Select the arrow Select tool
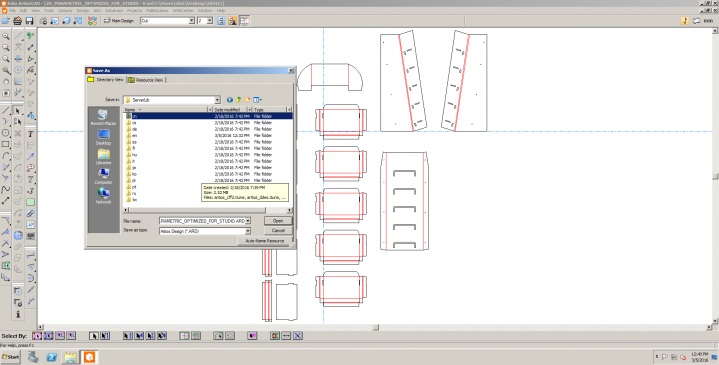The image size is (719, 365). click(x=18, y=111)
